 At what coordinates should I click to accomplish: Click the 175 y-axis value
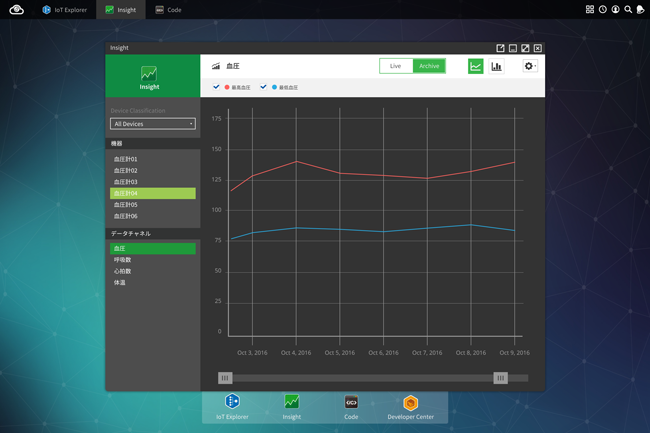point(216,119)
